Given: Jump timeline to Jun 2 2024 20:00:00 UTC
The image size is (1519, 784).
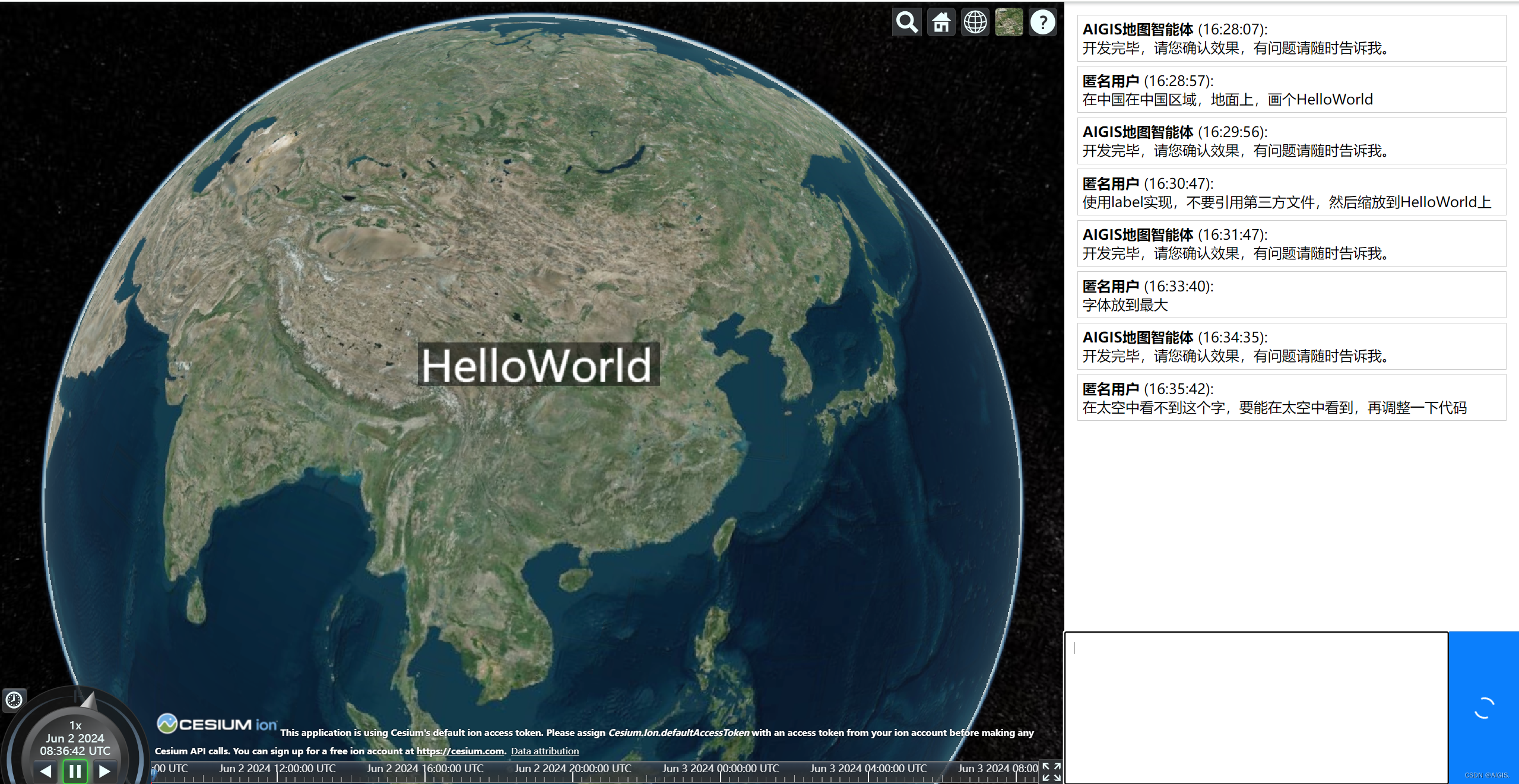Looking at the screenshot, I should tap(573, 769).
